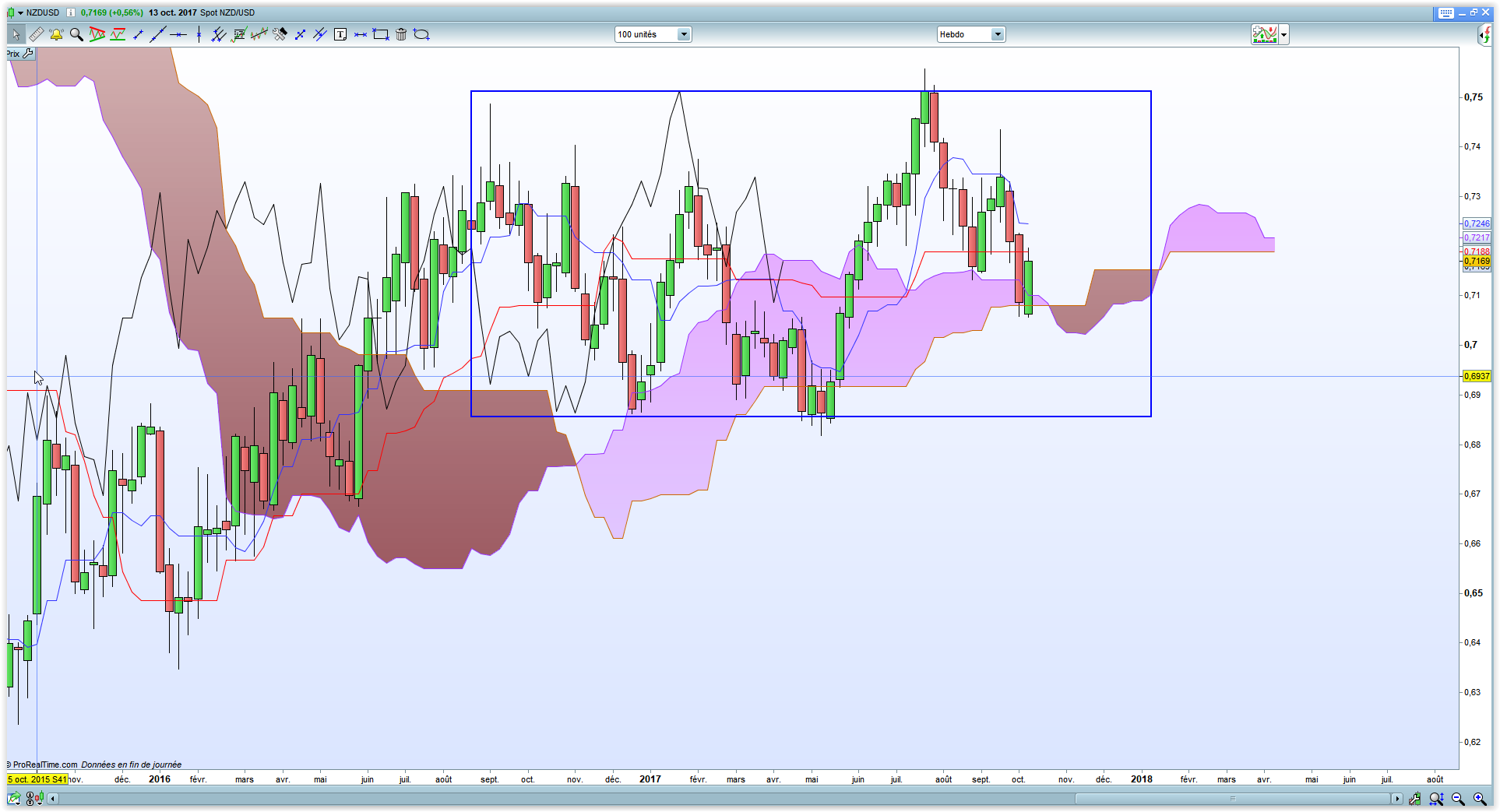This screenshot has height=812, width=1500.
Task: Select the Fibonacci retracement tool
Action: click(x=239, y=34)
